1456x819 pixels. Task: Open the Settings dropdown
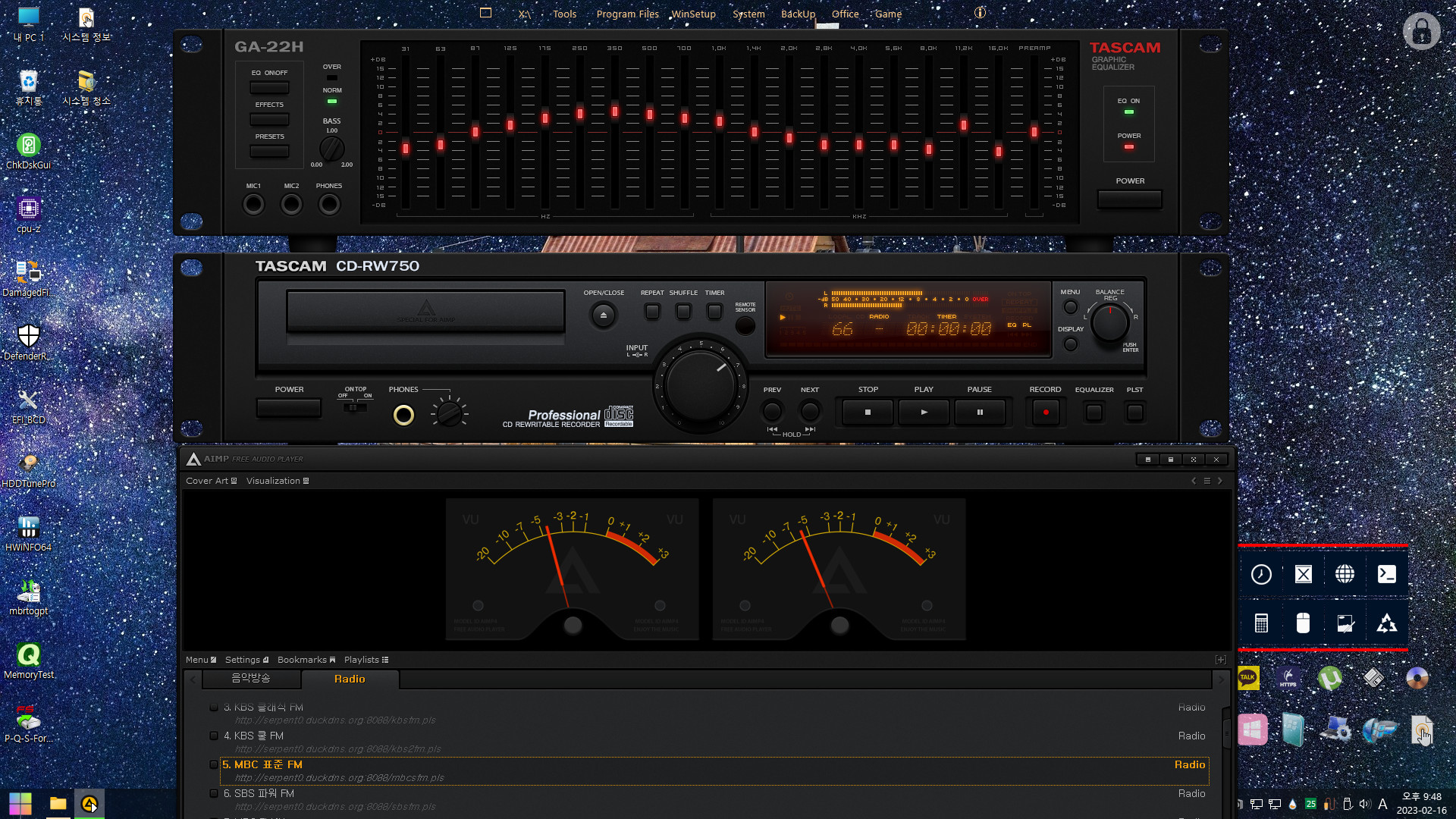tap(247, 660)
